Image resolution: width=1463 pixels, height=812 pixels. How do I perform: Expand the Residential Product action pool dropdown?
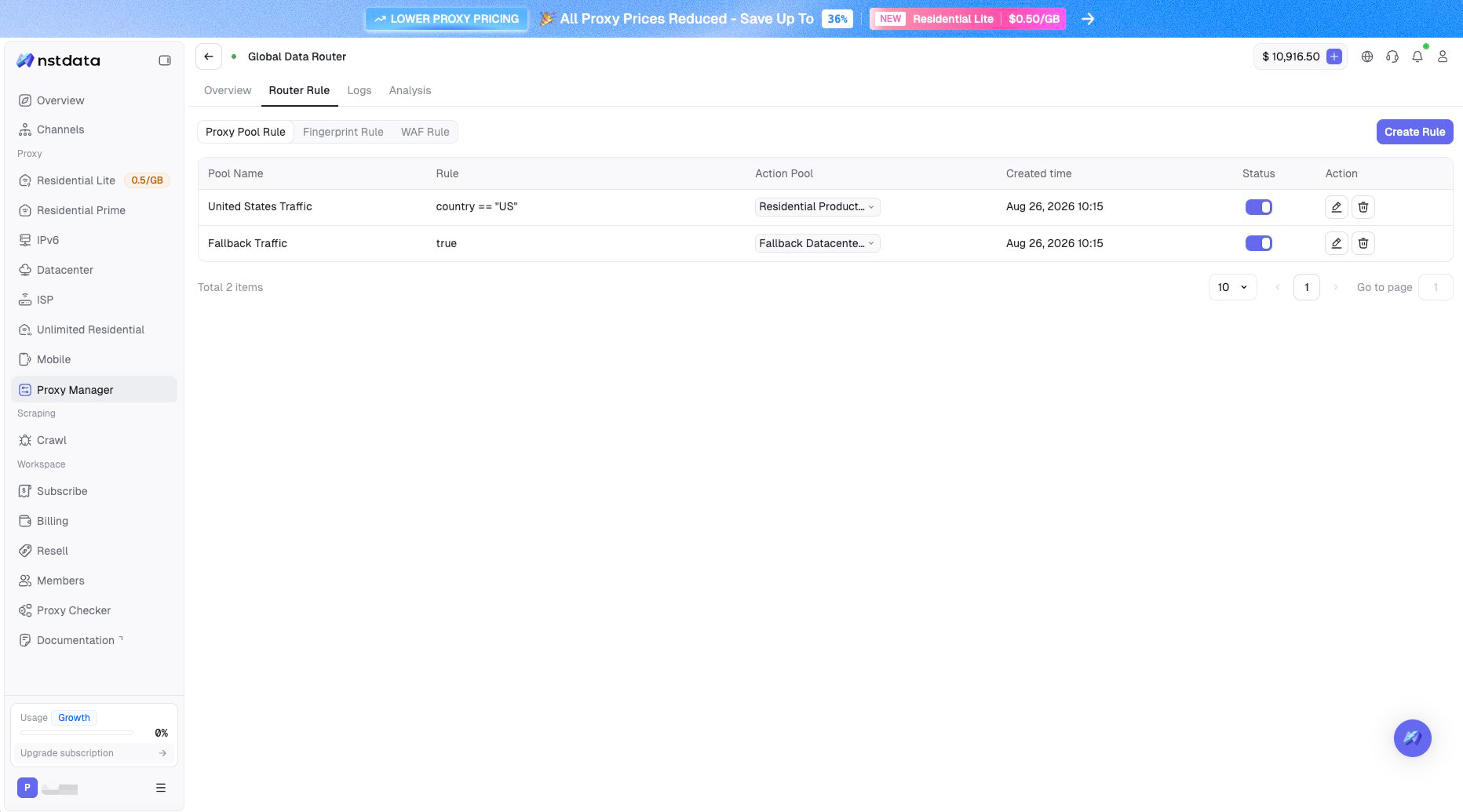pyautogui.click(x=817, y=206)
